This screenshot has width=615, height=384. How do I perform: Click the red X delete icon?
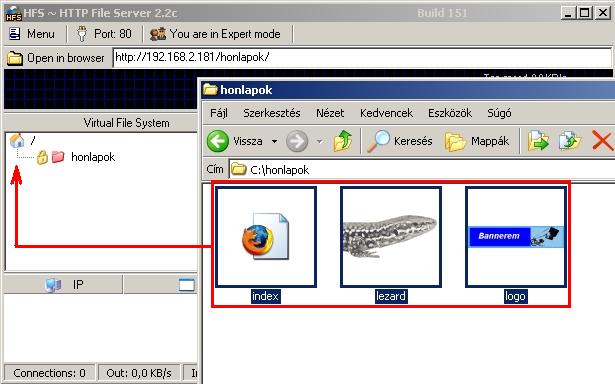click(x=602, y=141)
